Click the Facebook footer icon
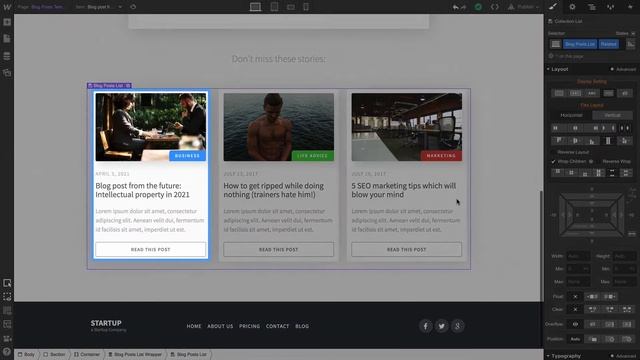 (425, 326)
